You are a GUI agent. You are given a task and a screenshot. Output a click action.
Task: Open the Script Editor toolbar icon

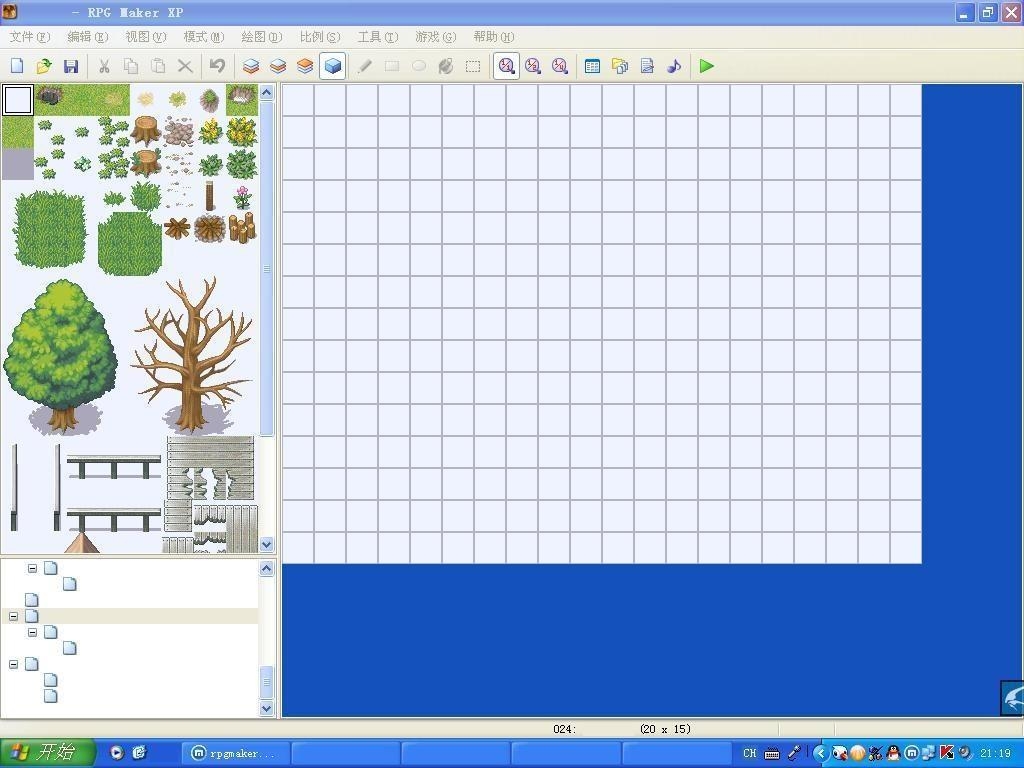[x=647, y=66]
